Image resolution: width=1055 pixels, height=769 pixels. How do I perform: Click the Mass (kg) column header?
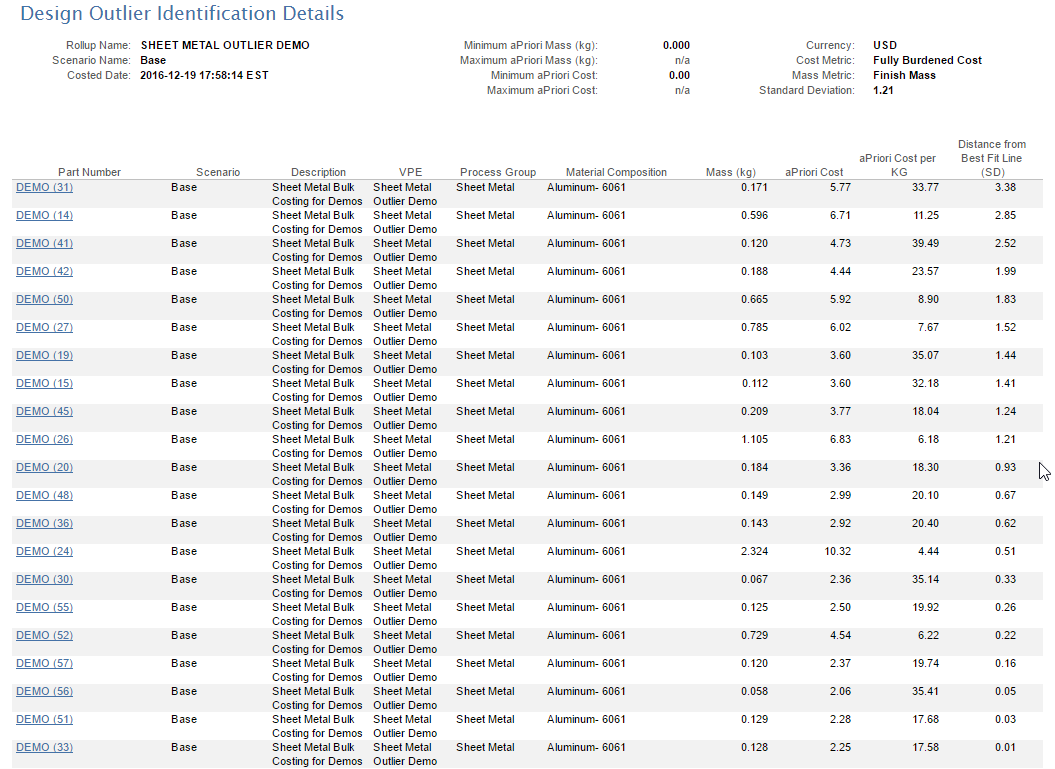[x=731, y=172]
